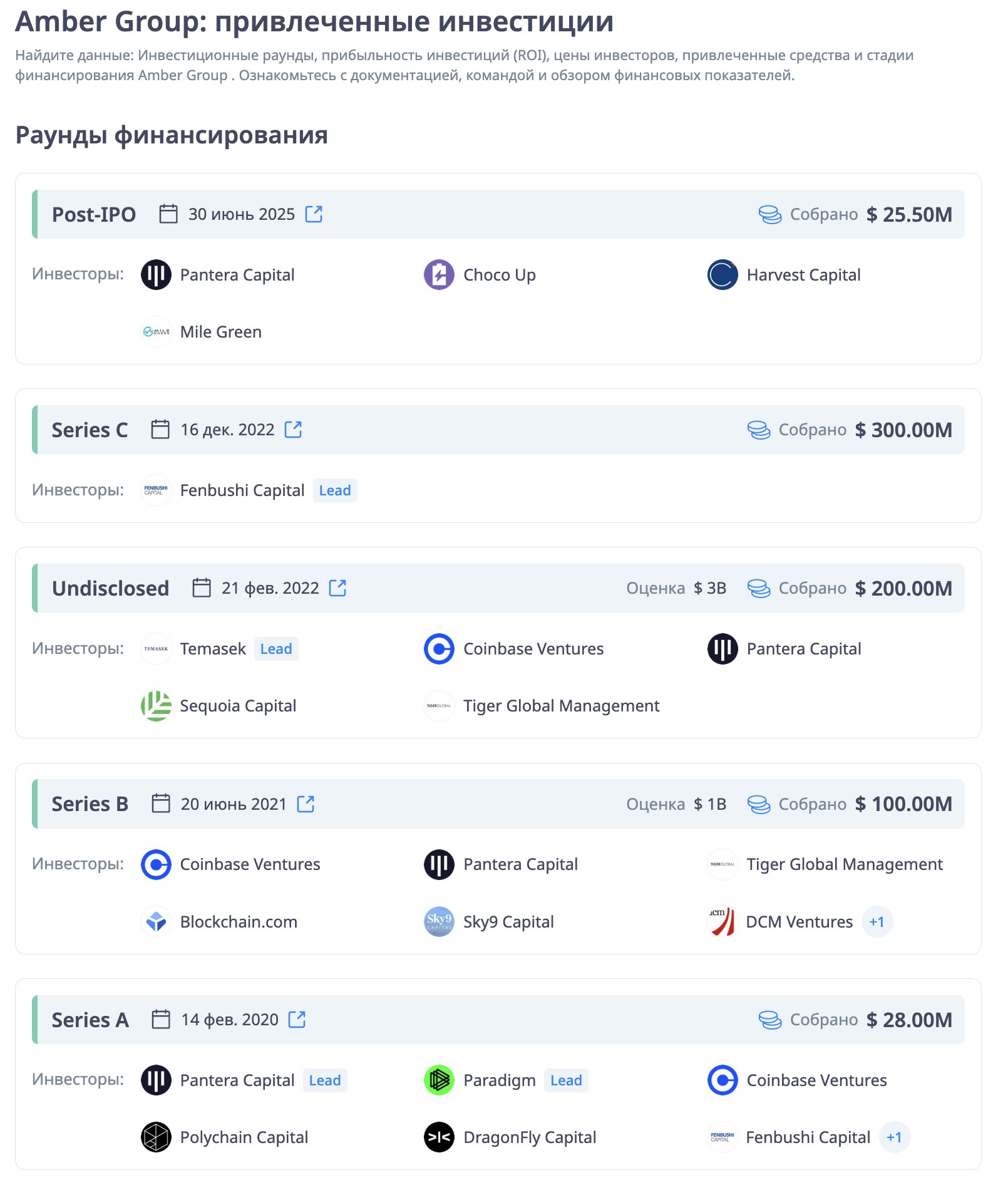Click the calendar icon beside 30 июнь 2025

[x=168, y=214]
